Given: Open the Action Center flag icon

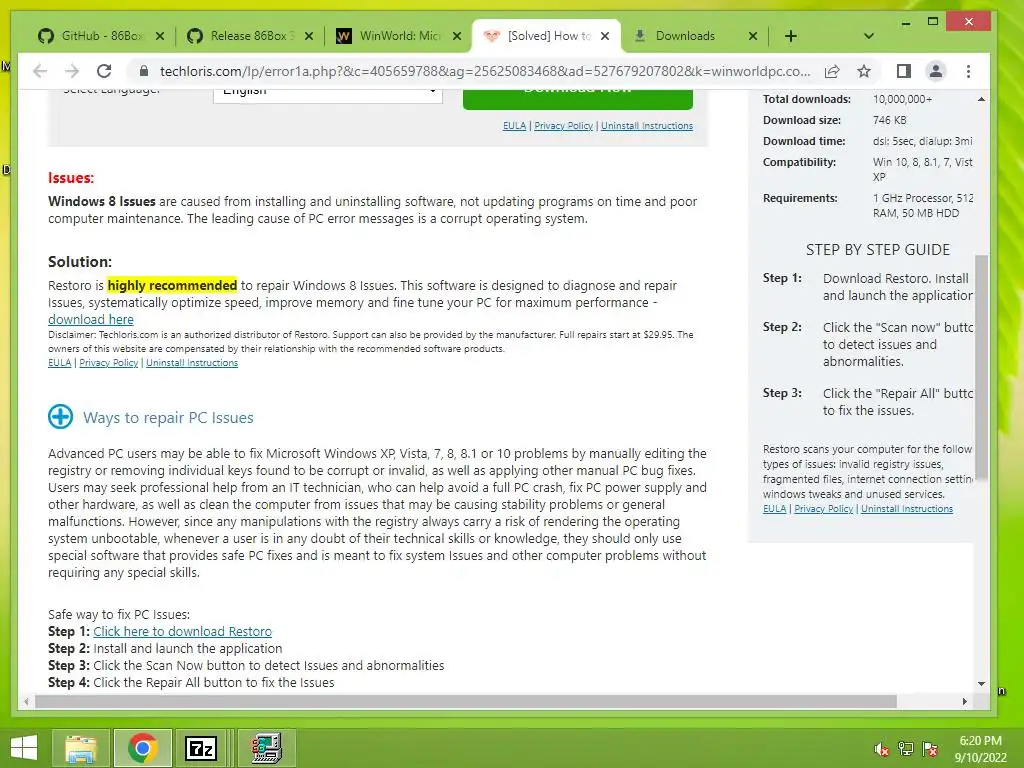Looking at the screenshot, I should (x=930, y=749).
